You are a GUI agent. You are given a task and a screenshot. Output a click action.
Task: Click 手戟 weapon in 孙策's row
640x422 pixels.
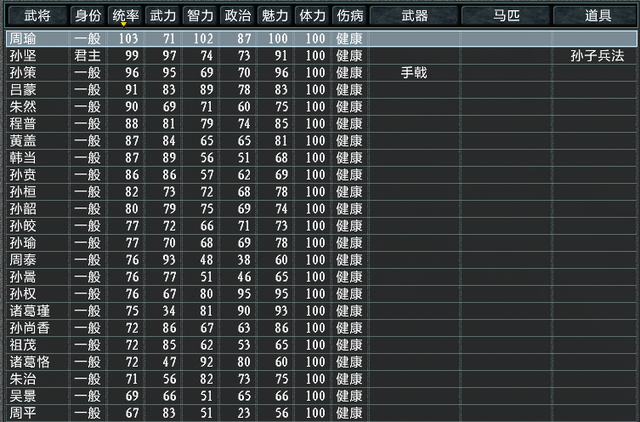pos(414,73)
